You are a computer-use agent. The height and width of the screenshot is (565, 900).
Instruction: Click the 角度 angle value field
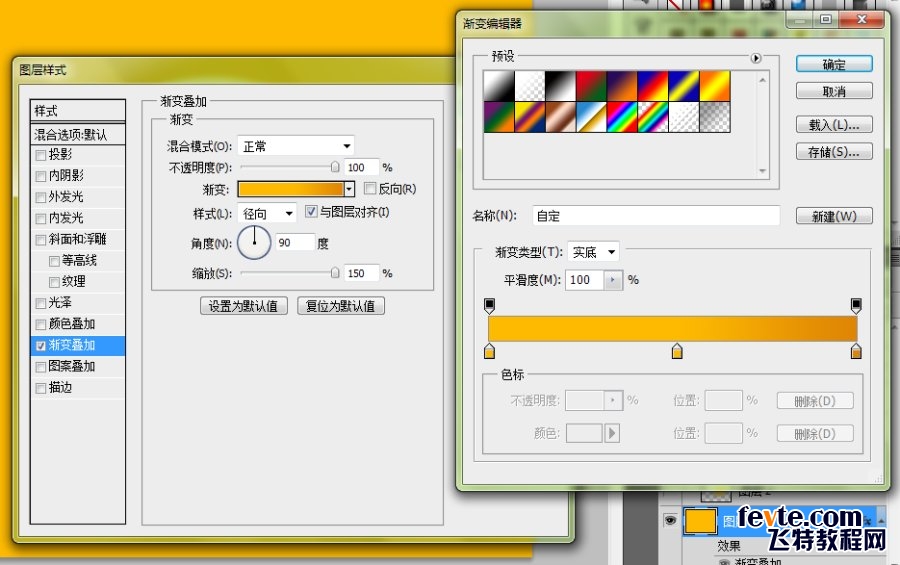(295, 243)
